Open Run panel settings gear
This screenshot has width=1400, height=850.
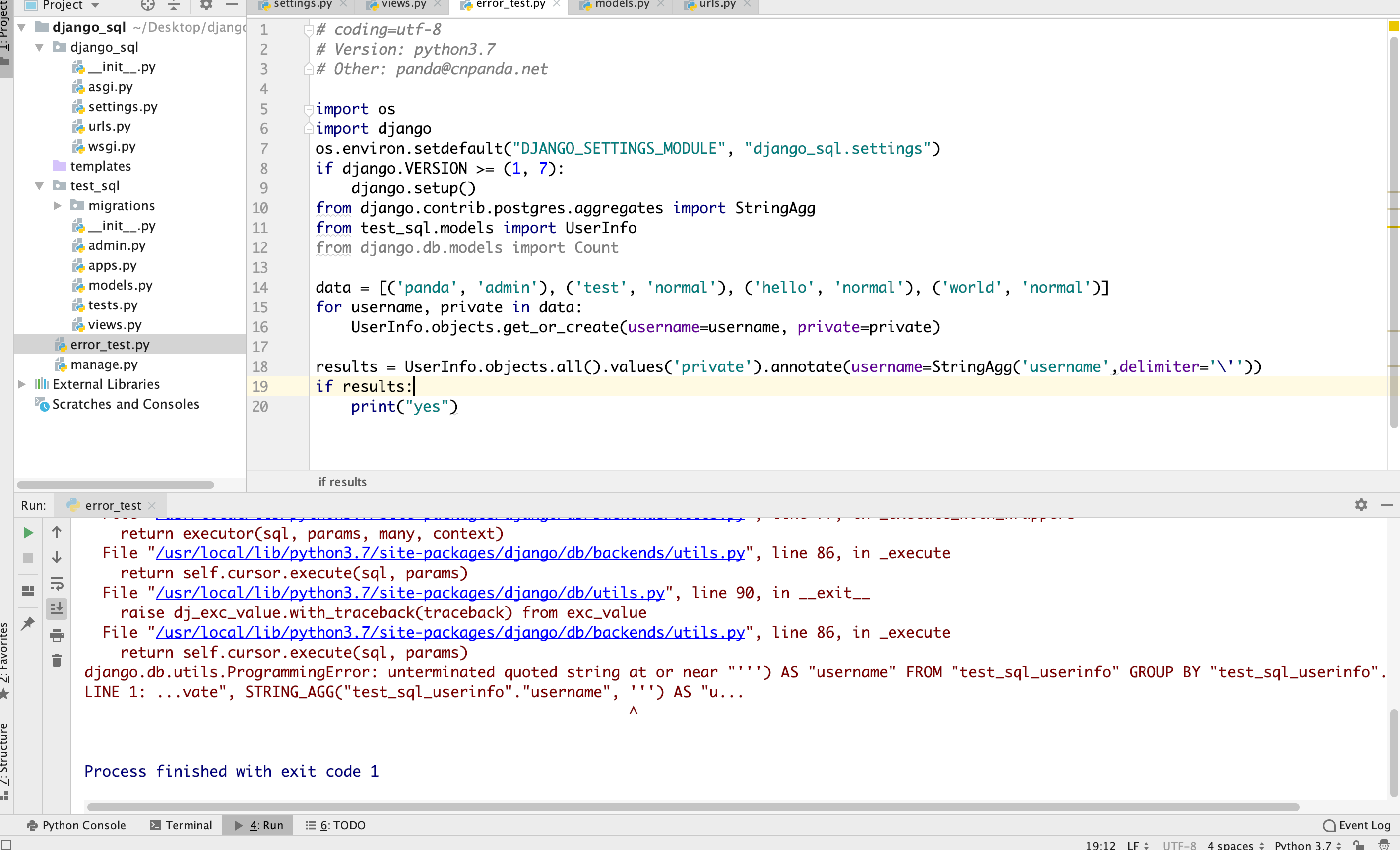[x=1361, y=505]
